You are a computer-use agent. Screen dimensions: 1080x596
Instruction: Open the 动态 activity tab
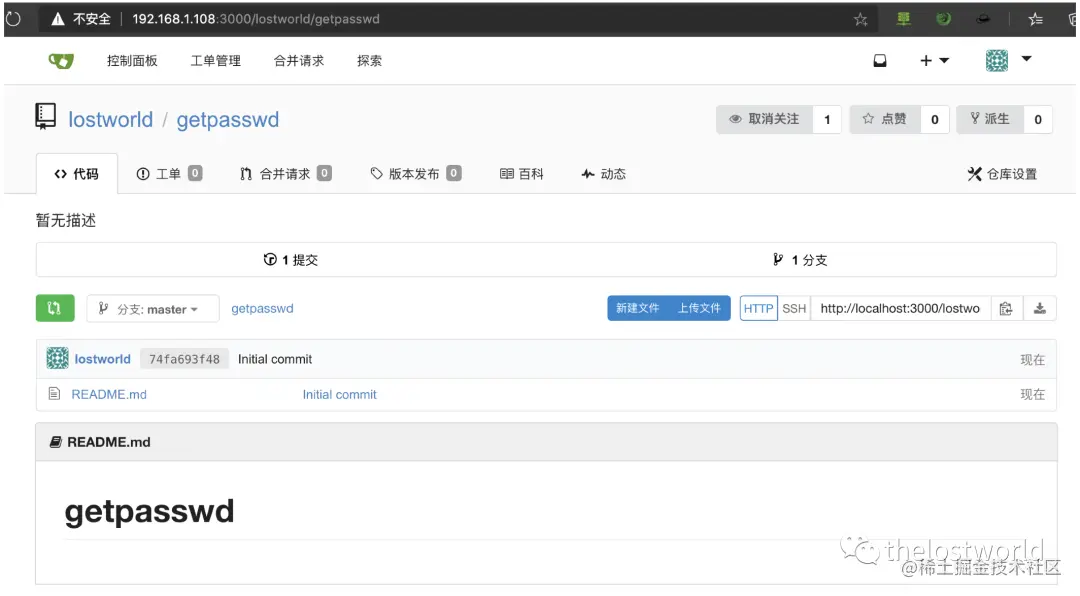tap(603, 174)
